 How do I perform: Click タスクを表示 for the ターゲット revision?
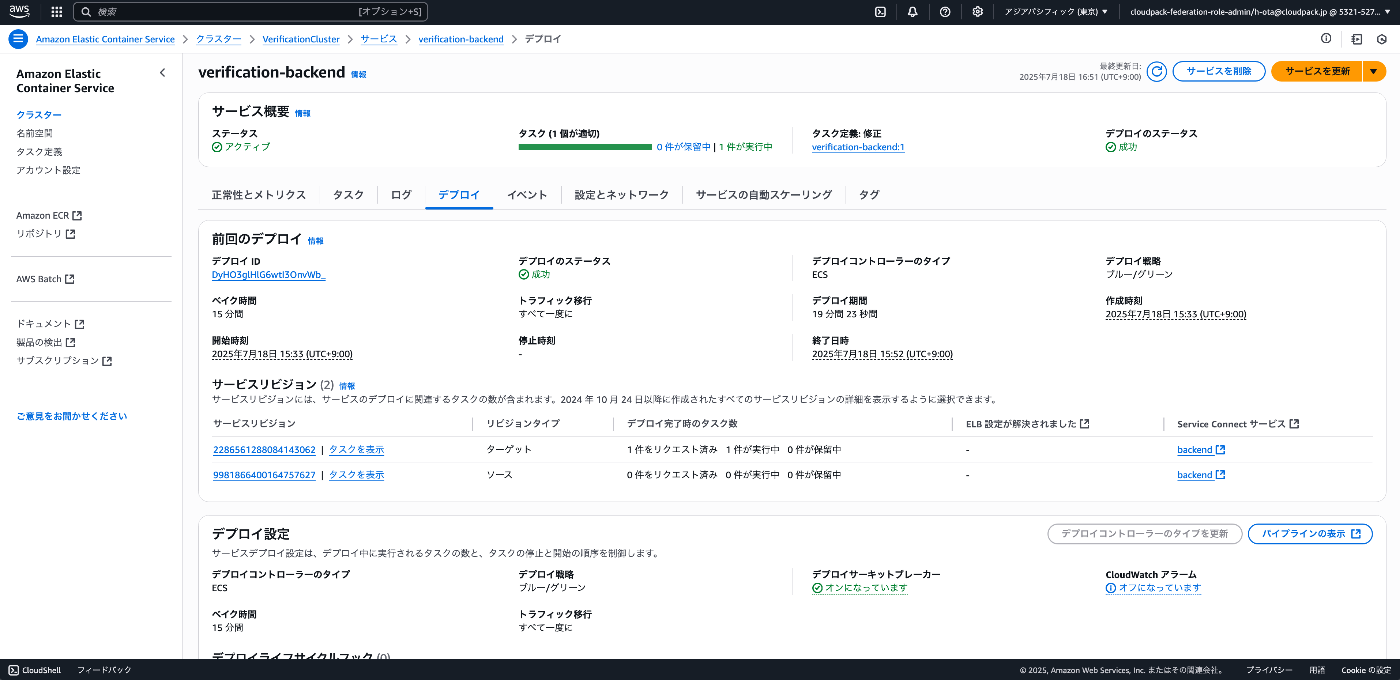pyautogui.click(x=356, y=450)
